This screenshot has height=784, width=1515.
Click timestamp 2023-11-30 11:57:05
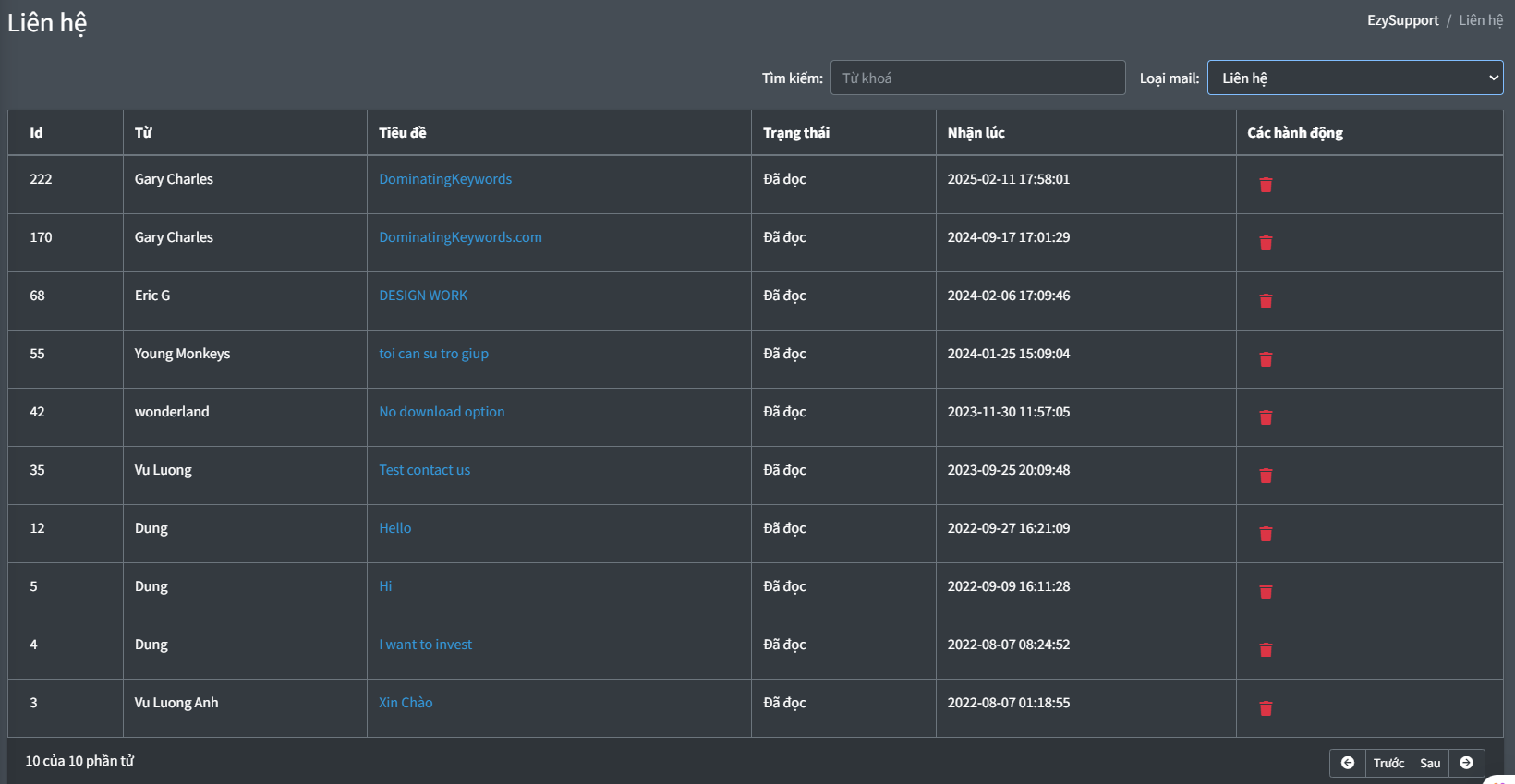(1009, 412)
